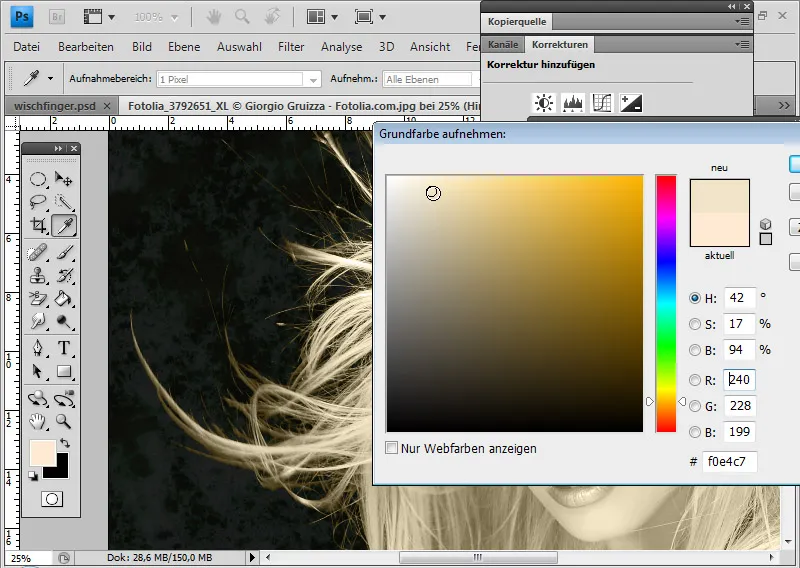Switch to the Kanäle tab

tap(503, 44)
